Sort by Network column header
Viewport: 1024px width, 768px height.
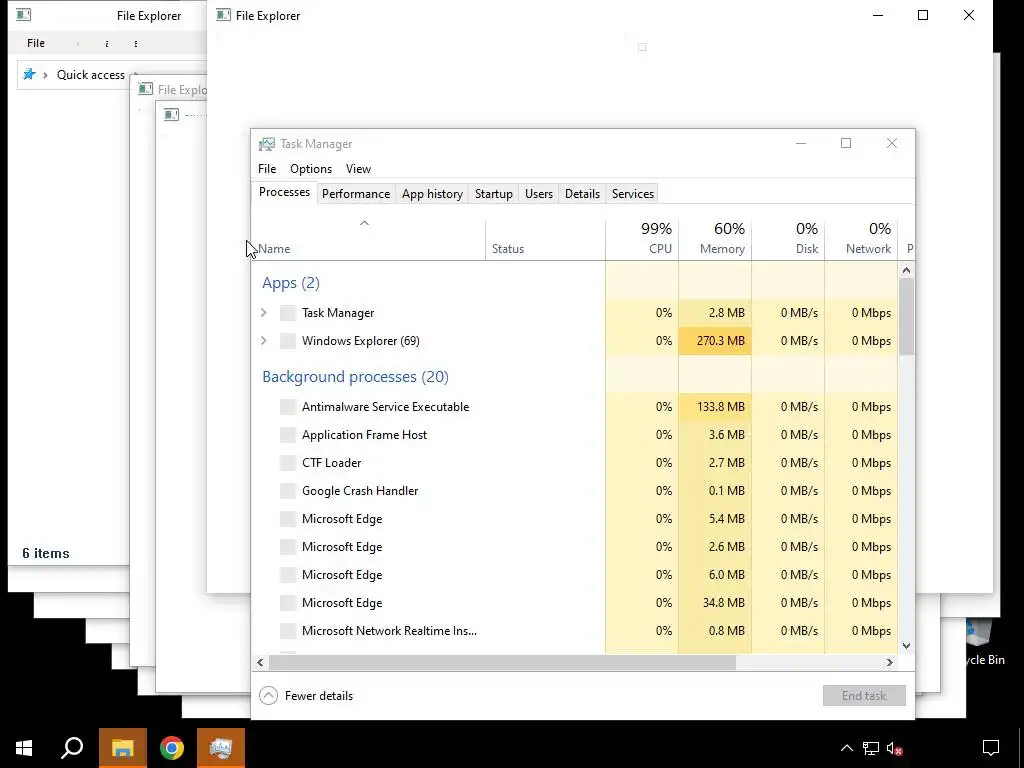[x=861, y=240]
